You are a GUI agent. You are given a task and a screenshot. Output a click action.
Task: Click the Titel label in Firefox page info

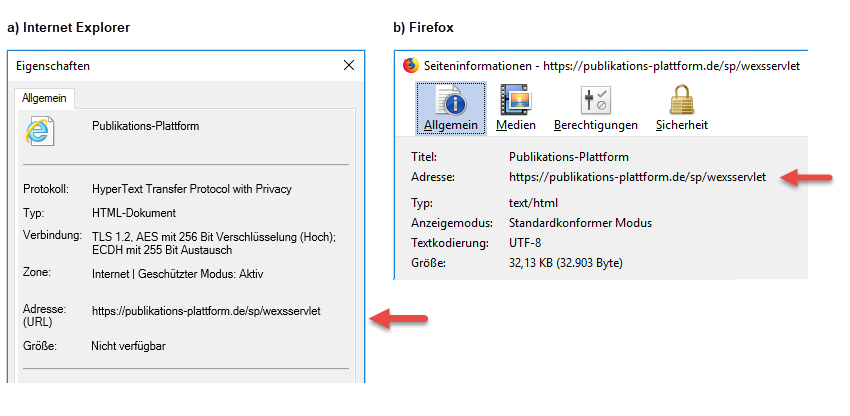click(424, 157)
